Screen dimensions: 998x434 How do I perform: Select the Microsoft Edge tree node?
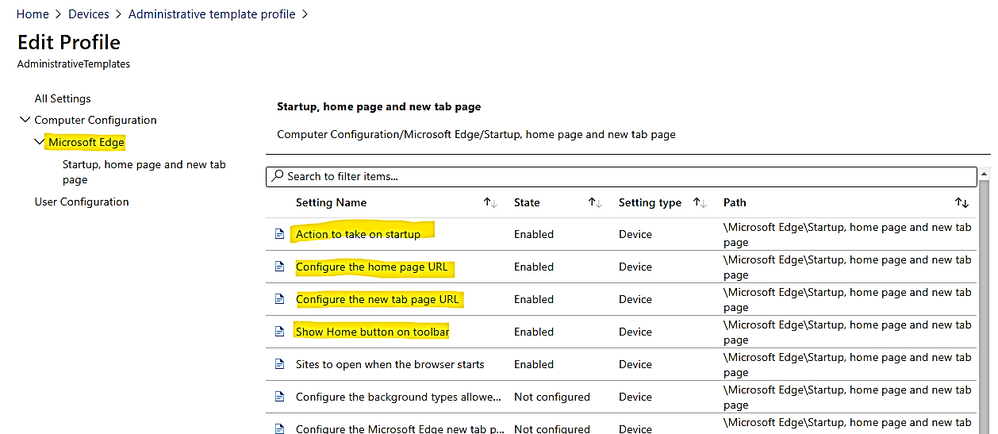coord(86,142)
